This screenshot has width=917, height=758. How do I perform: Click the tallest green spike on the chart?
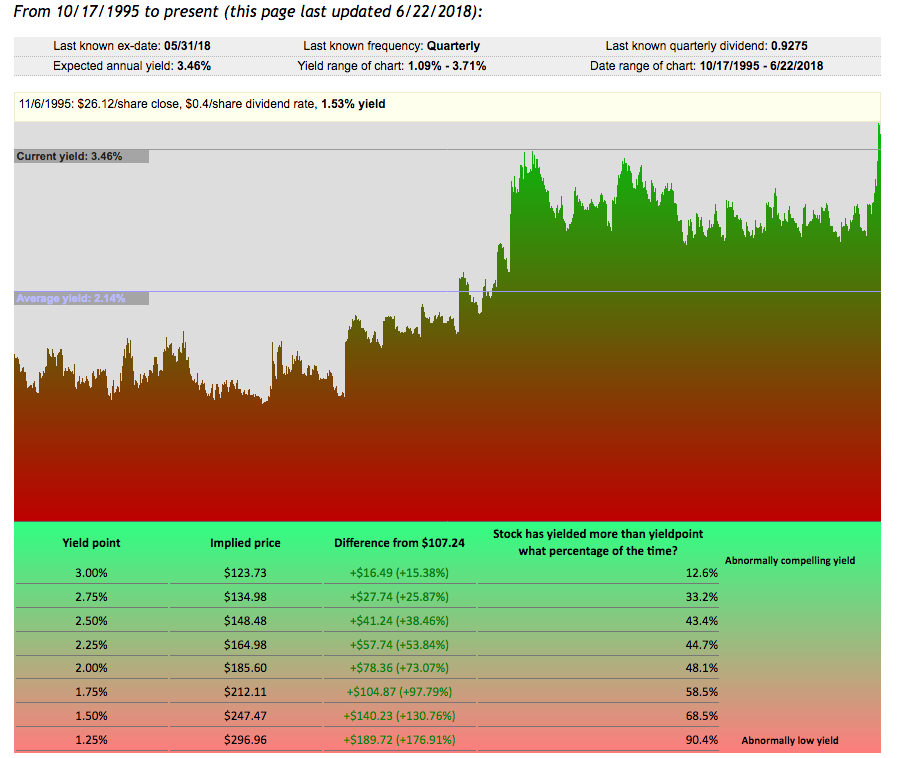[x=878, y=130]
